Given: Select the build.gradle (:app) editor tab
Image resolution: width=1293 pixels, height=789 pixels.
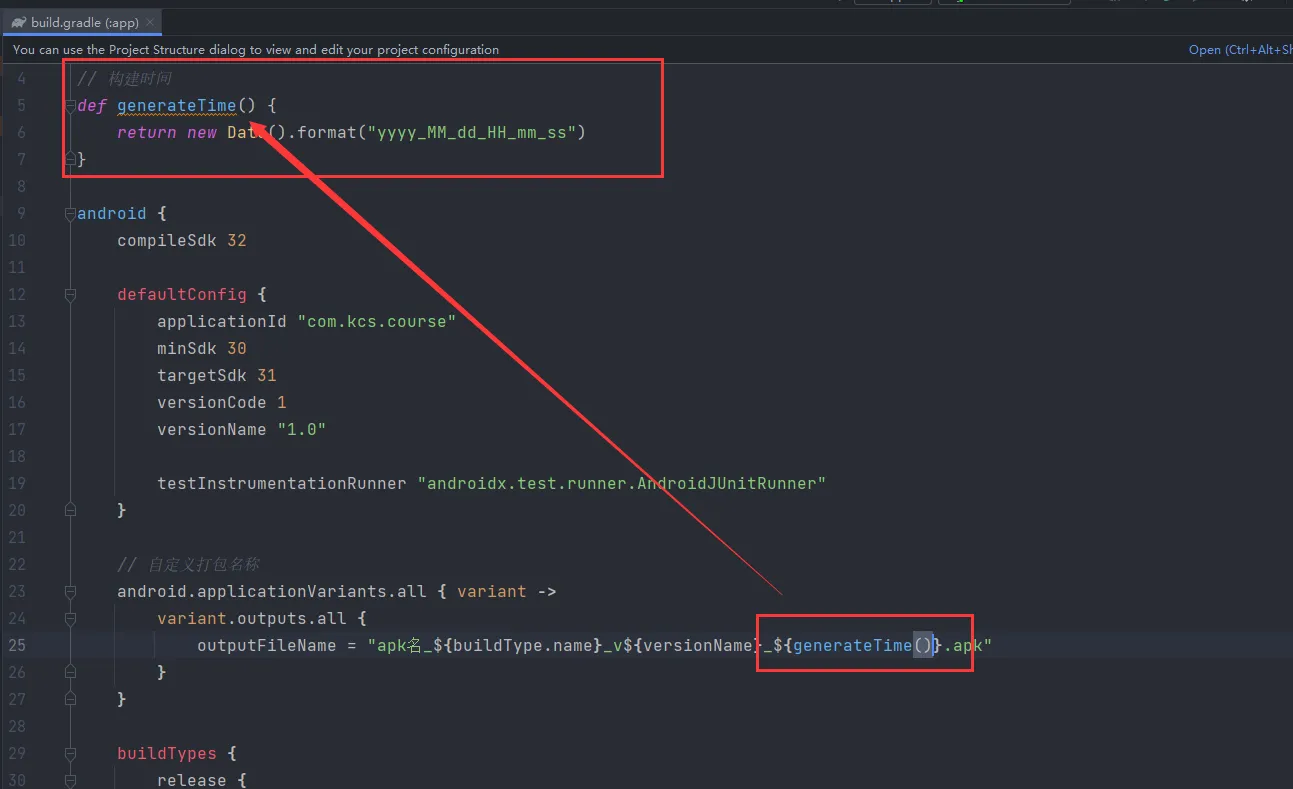Looking at the screenshot, I should [81, 22].
